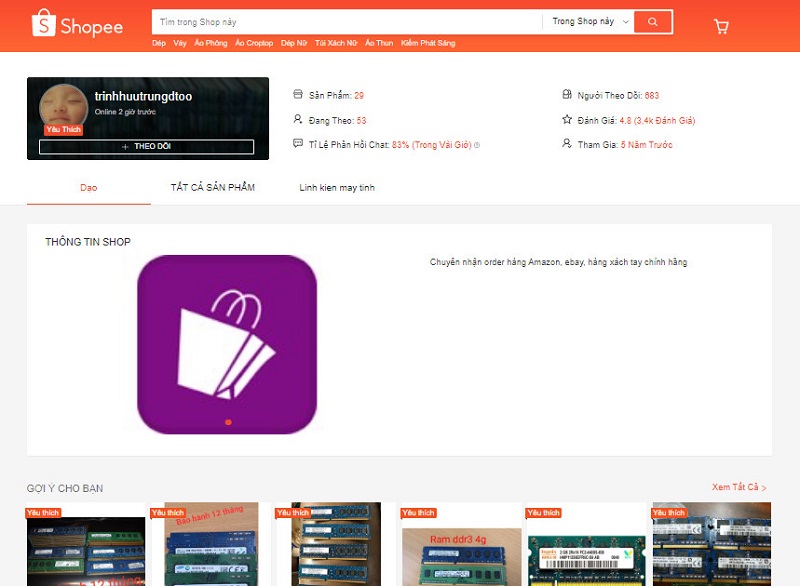The height and width of the screenshot is (586, 800).
Task: Open 'Linh kien may tinh' category tab
Action: (337, 188)
